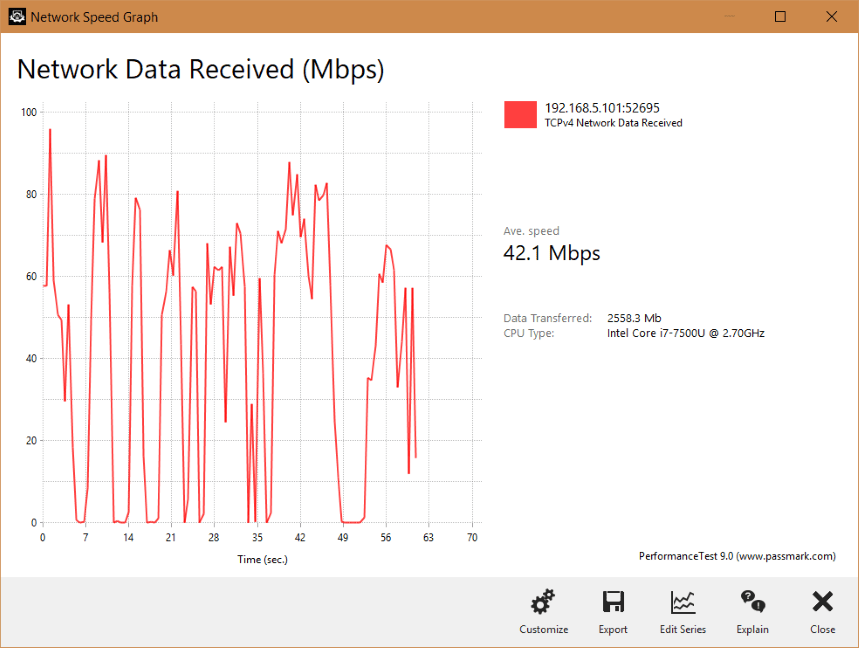Screen dimensions: 859x648
Task: Click the 56 tick on the time axis
Action: pyautogui.click(x=386, y=537)
